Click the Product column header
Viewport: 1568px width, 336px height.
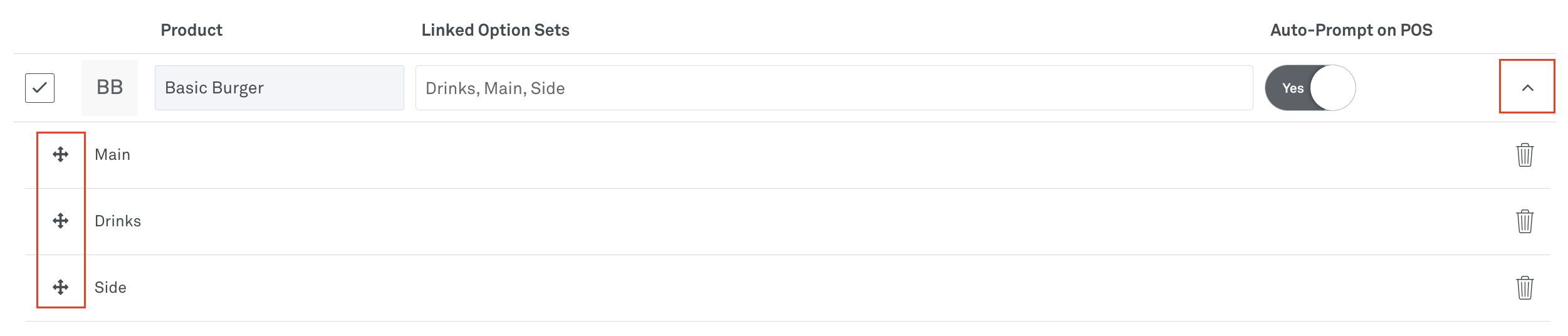[191, 30]
